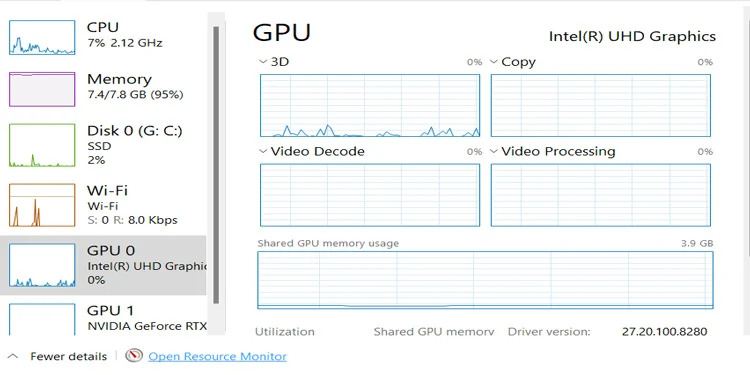Click the Resource Monitor gauge icon
Viewport: 750px width, 375px height.
tap(134, 356)
